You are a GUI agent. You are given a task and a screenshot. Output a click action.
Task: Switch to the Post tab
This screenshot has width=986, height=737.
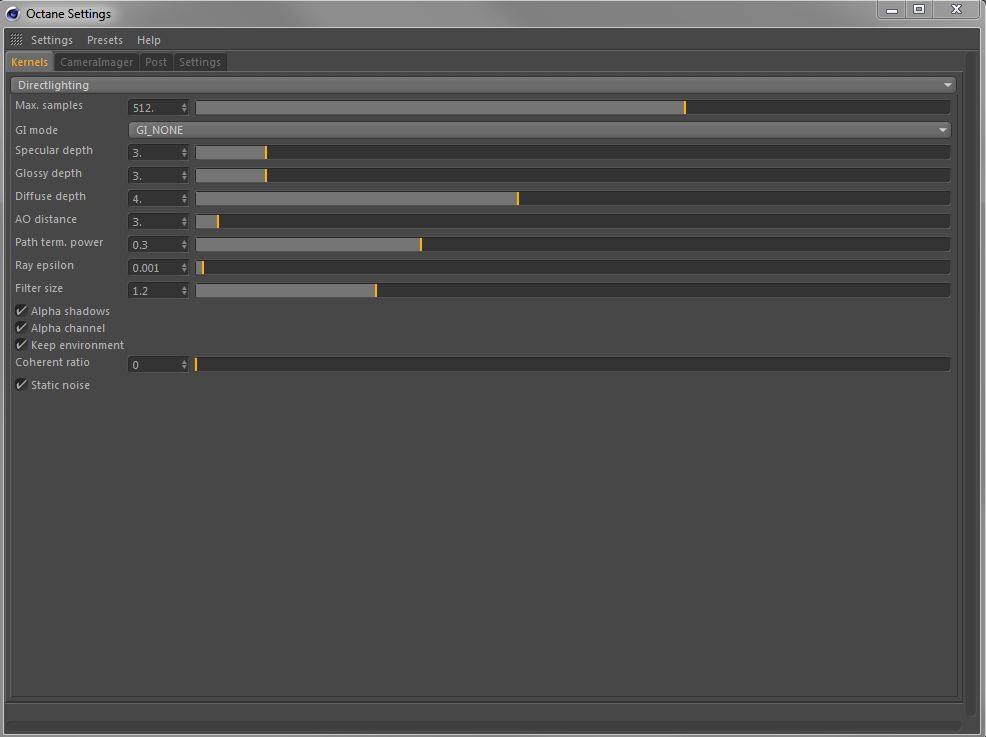click(x=155, y=62)
